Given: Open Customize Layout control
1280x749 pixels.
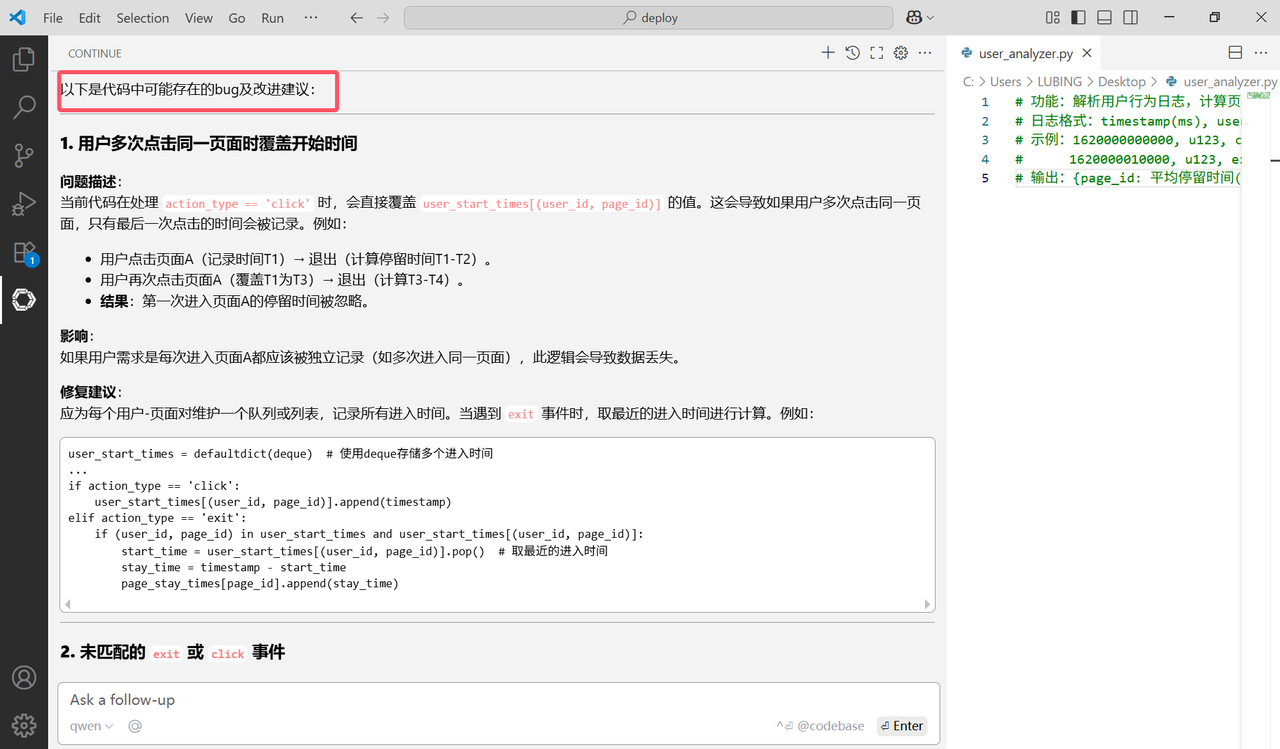Looking at the screenshot, I should click(x=1052, y=18).
